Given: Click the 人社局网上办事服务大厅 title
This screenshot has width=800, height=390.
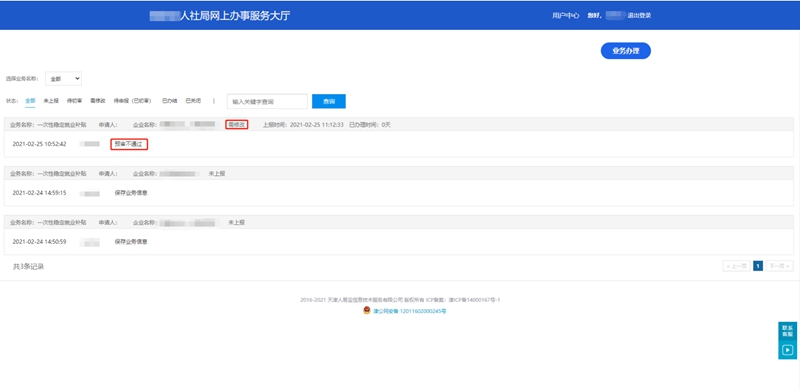Looking at the screenshot, I should [x=235, y=16].
